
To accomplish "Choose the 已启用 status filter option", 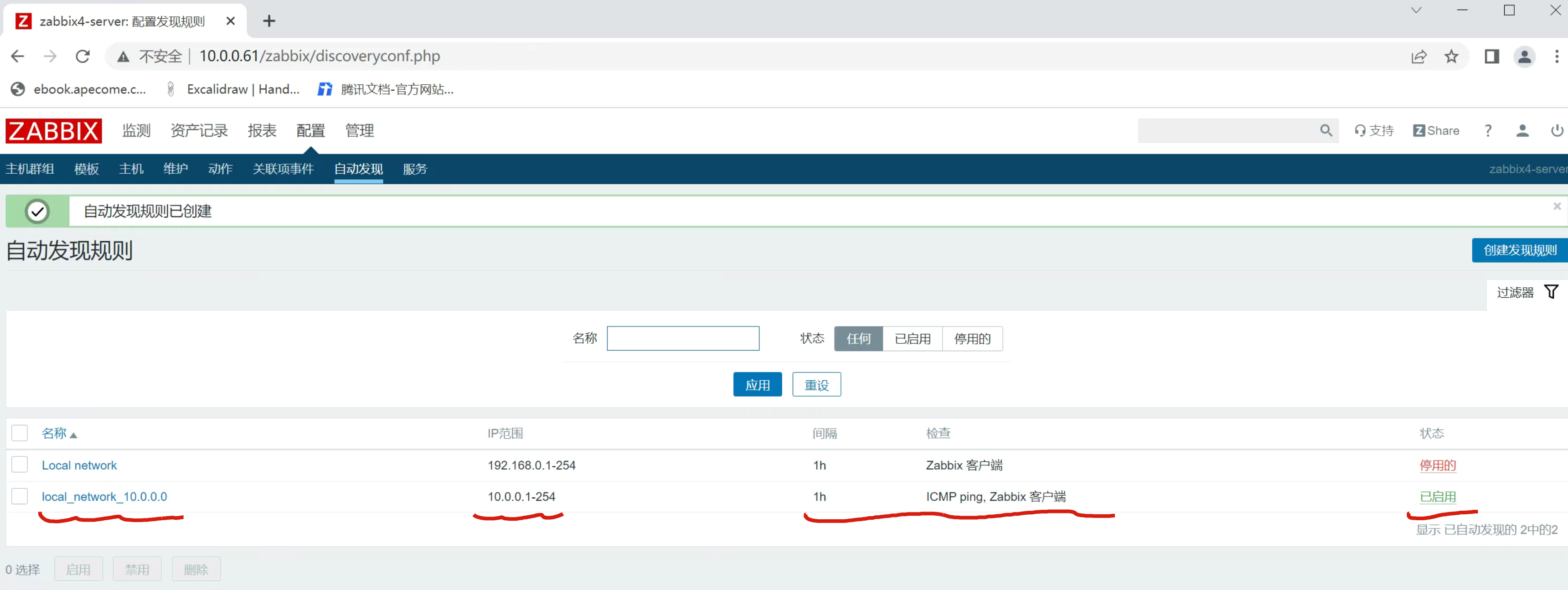I will tap(912, 338).
